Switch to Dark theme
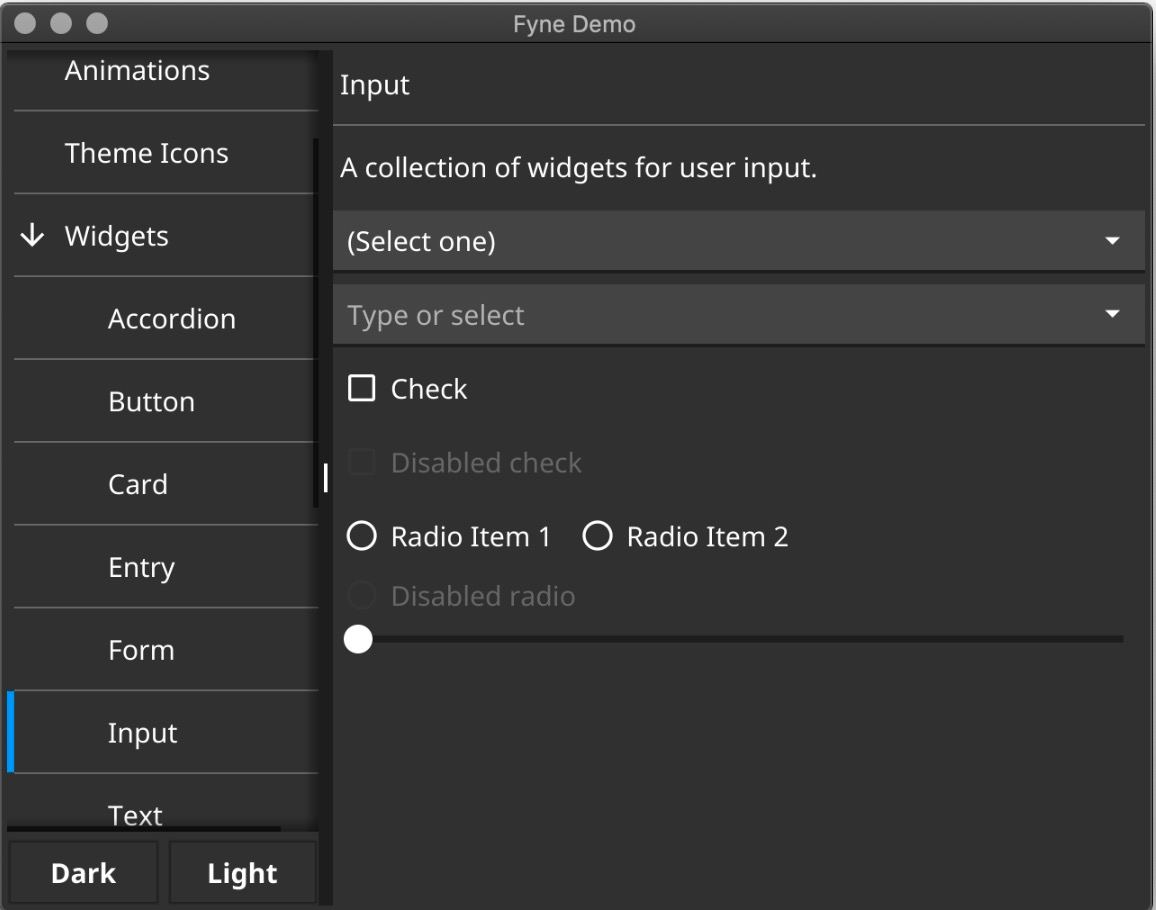This screenshot has width=1156, height=910. pyautogui.click(x=83, y=873)
